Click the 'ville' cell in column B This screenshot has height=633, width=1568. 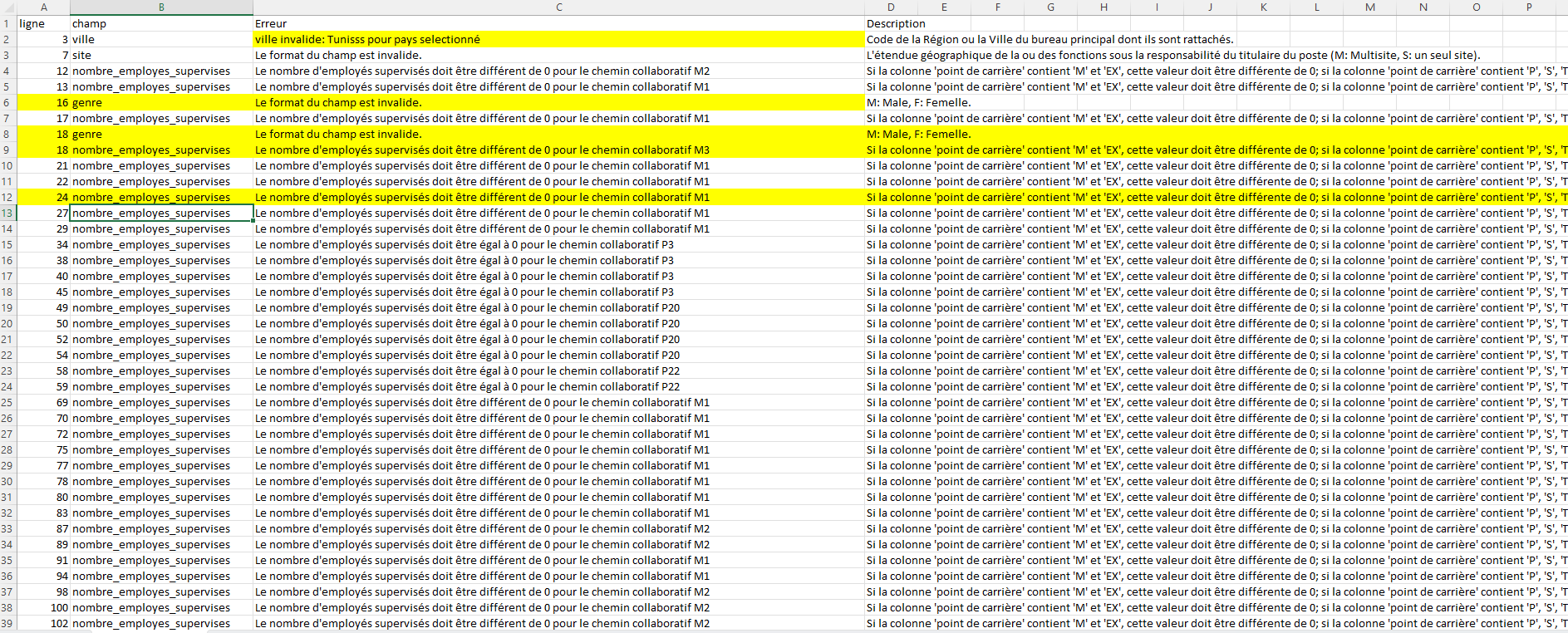pyautogui.click(x=161, y=39)
